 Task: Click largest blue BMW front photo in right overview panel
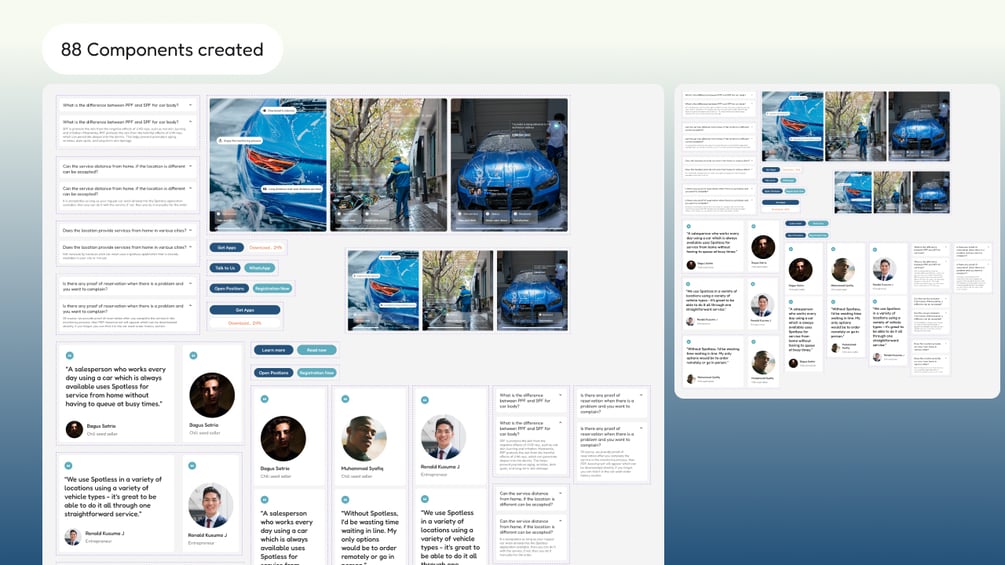click(x=918, y=126)
